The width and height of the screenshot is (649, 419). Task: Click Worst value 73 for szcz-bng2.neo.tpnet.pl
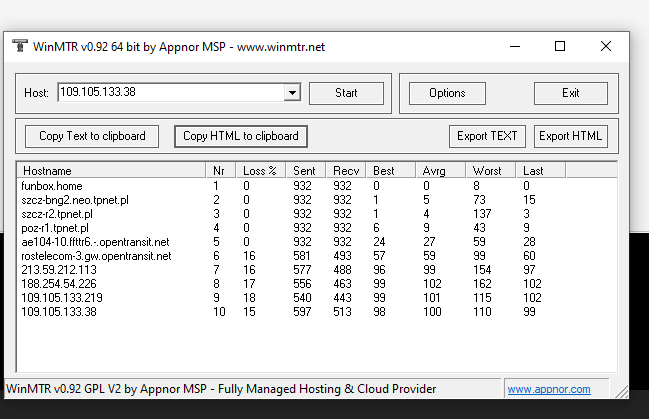pos(479,200)
